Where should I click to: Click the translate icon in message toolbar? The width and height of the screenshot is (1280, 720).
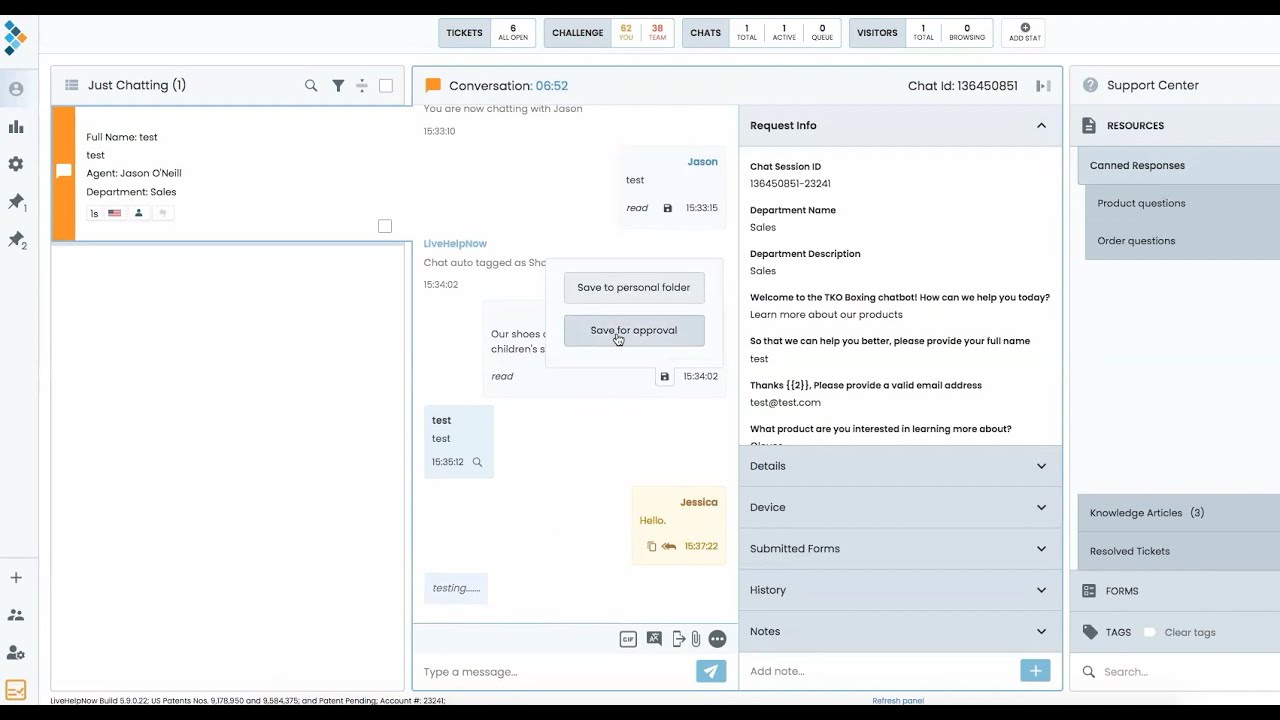654,639
